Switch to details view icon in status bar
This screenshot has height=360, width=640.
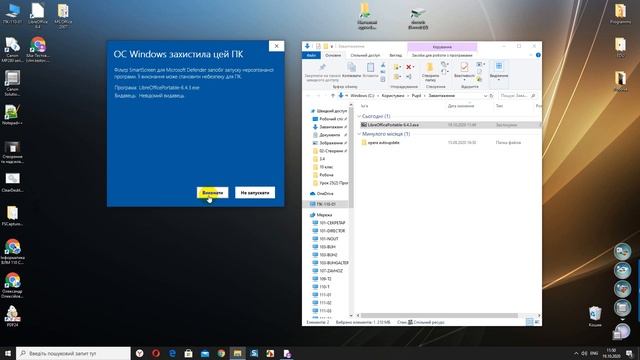pos(529,322)
